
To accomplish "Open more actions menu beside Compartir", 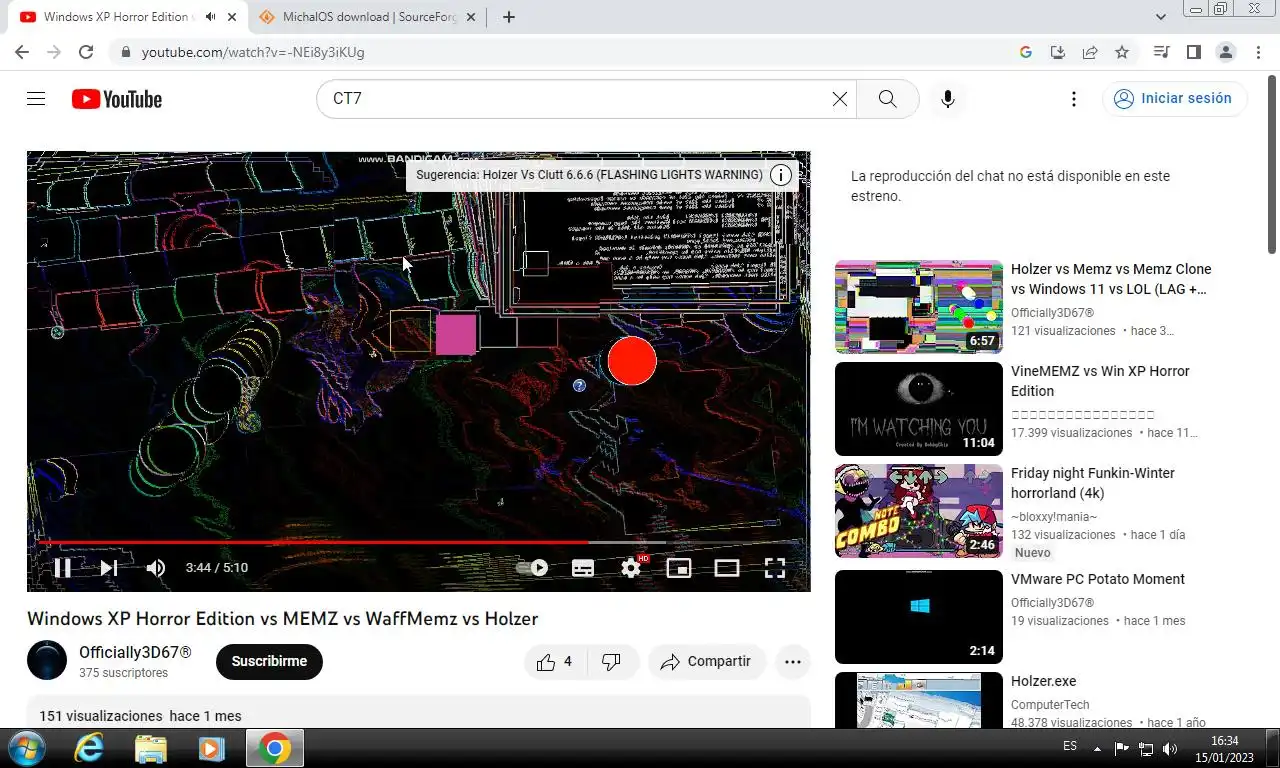I will pos(793,662).
